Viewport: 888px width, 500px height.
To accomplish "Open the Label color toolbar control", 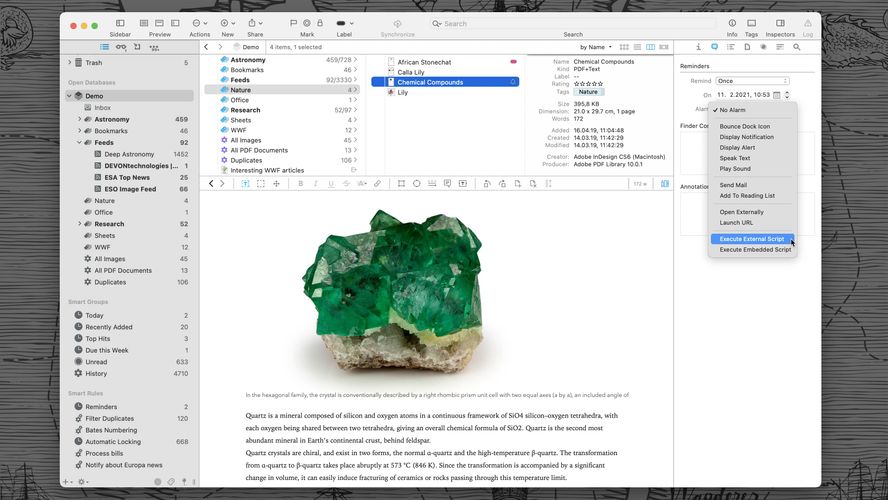I will coord(345,23).
